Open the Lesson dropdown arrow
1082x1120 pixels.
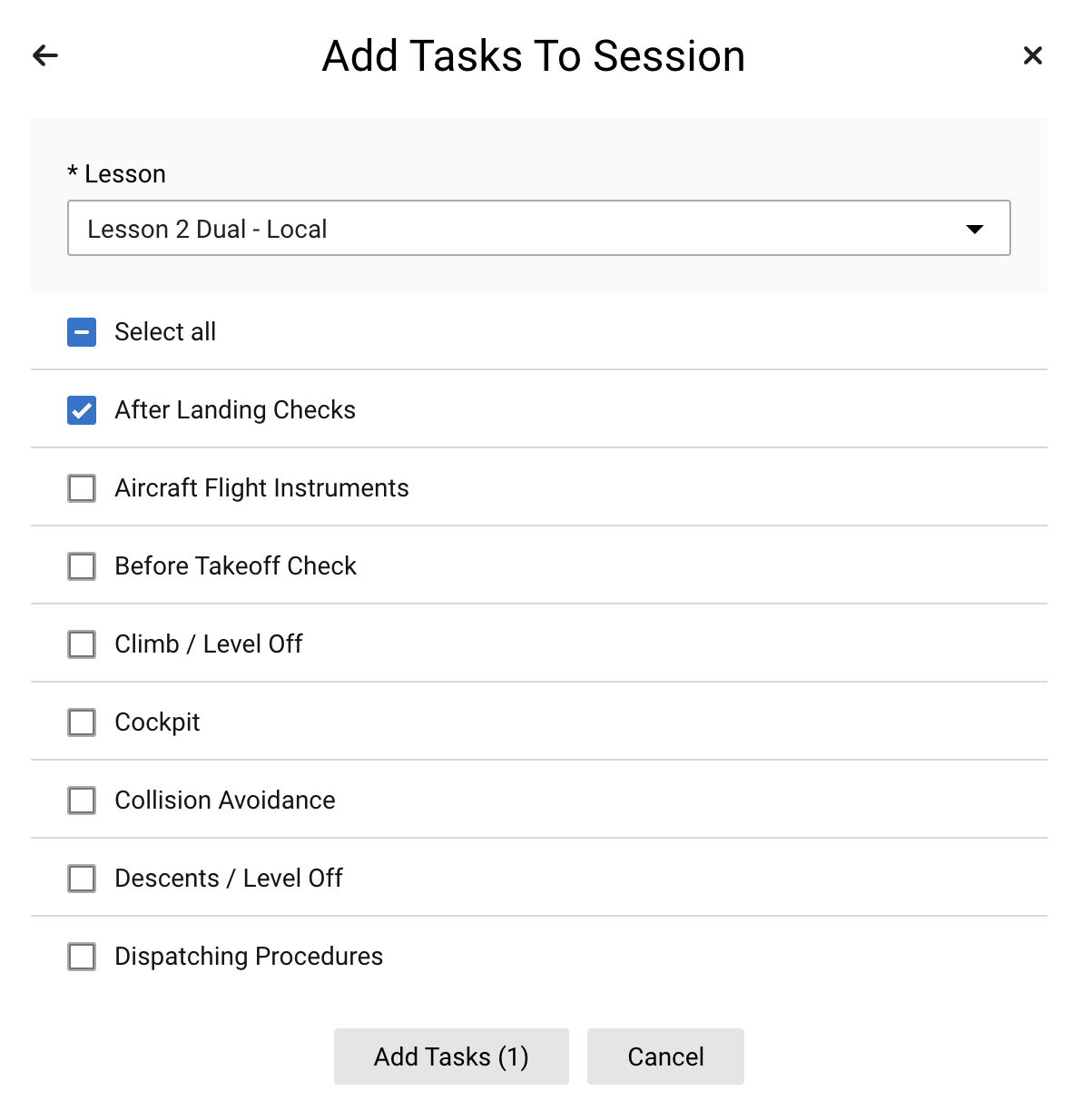click(x=975, y=229)
